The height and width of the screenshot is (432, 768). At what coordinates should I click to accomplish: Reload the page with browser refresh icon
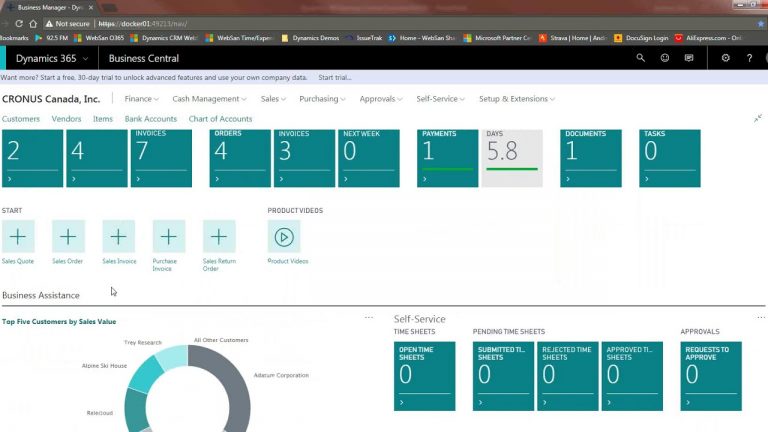[19, 24]
